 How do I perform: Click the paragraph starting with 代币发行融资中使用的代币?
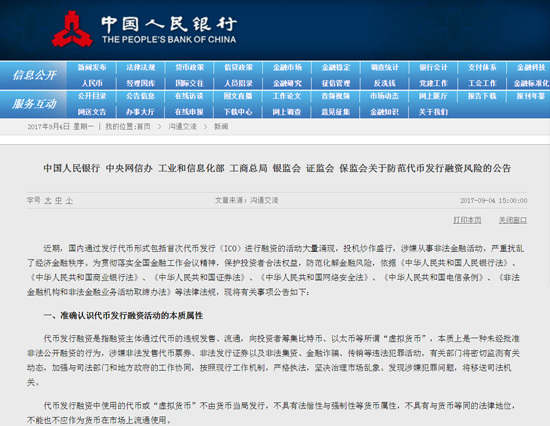272,413
